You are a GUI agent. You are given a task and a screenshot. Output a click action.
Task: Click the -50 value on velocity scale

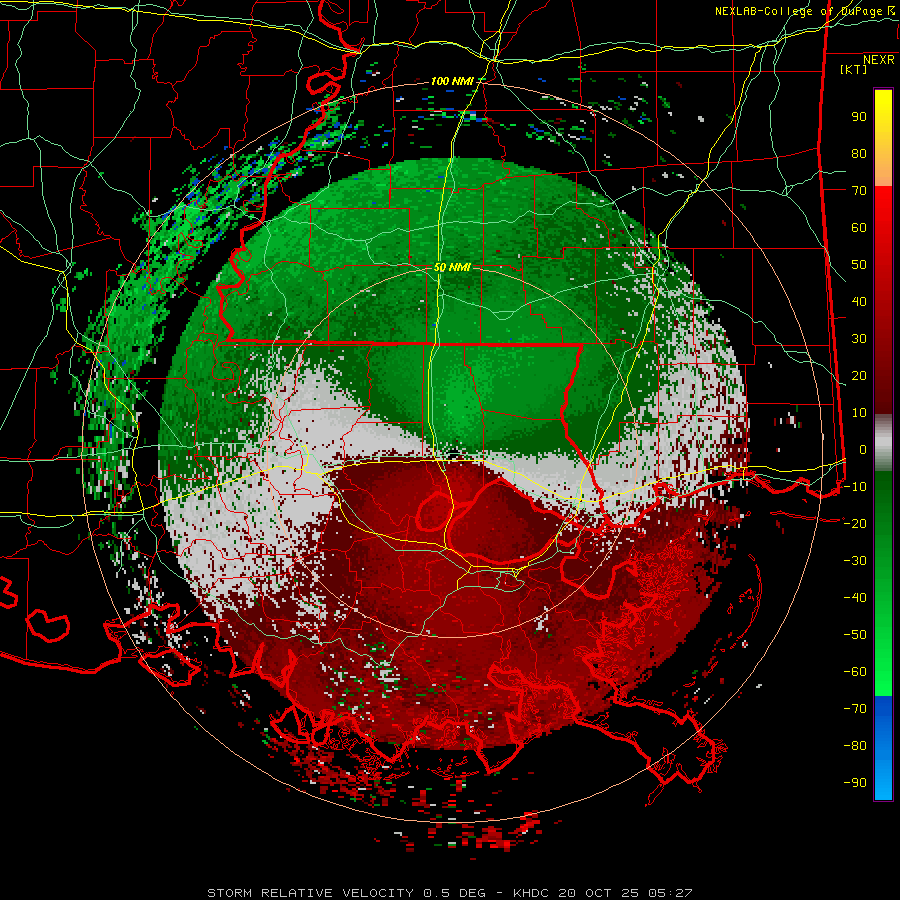pyautogui.click(x=855, y=635)
